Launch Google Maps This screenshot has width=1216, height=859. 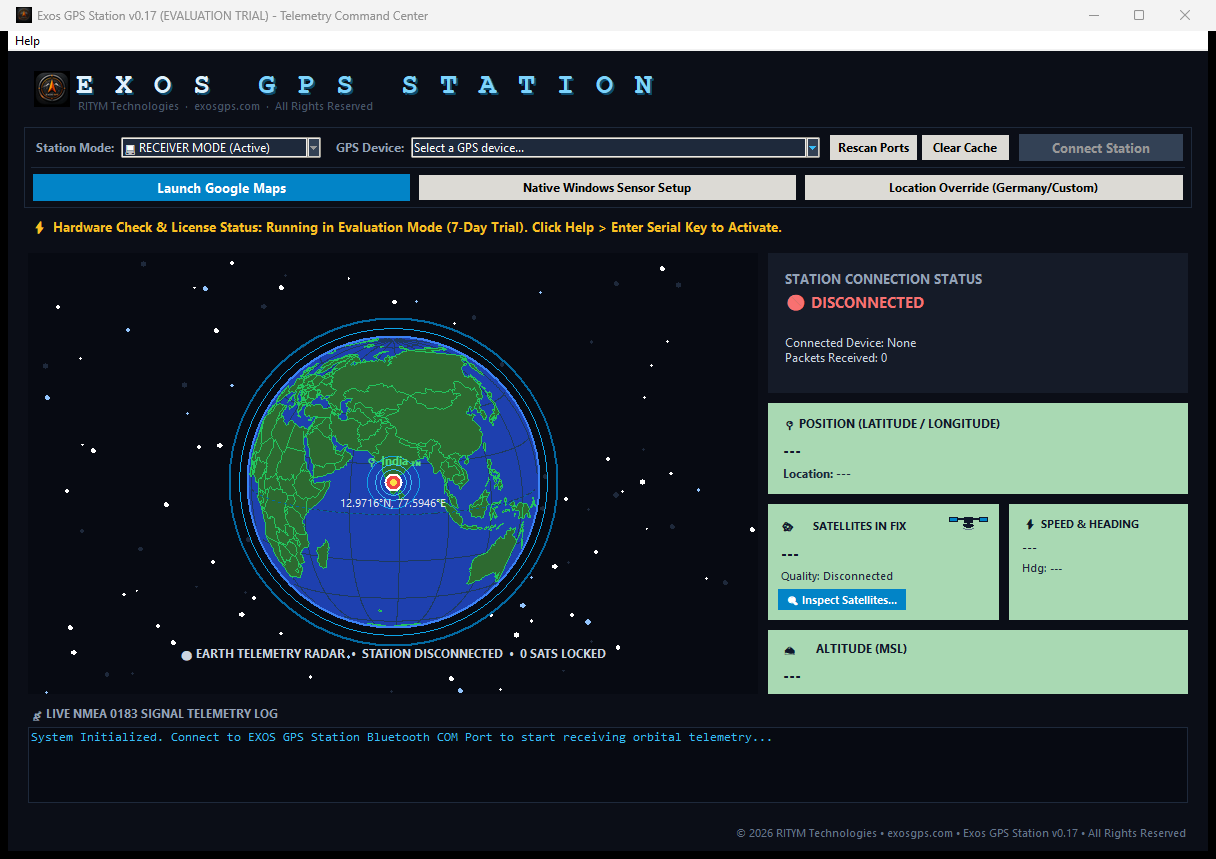pyautogui.click(x=221, y=188)
